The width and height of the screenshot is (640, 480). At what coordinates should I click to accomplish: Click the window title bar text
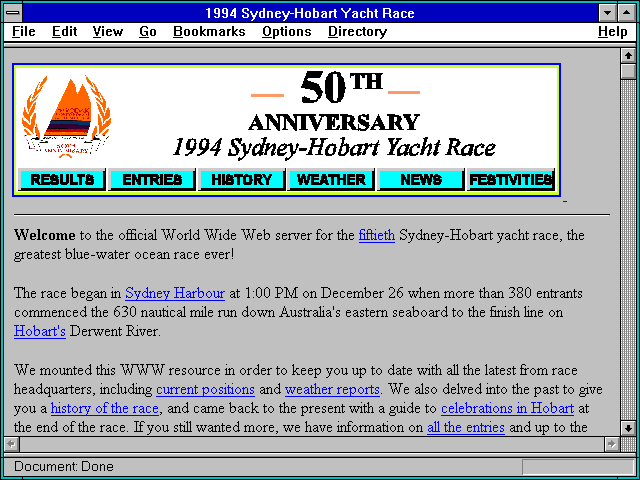(310, 13)
